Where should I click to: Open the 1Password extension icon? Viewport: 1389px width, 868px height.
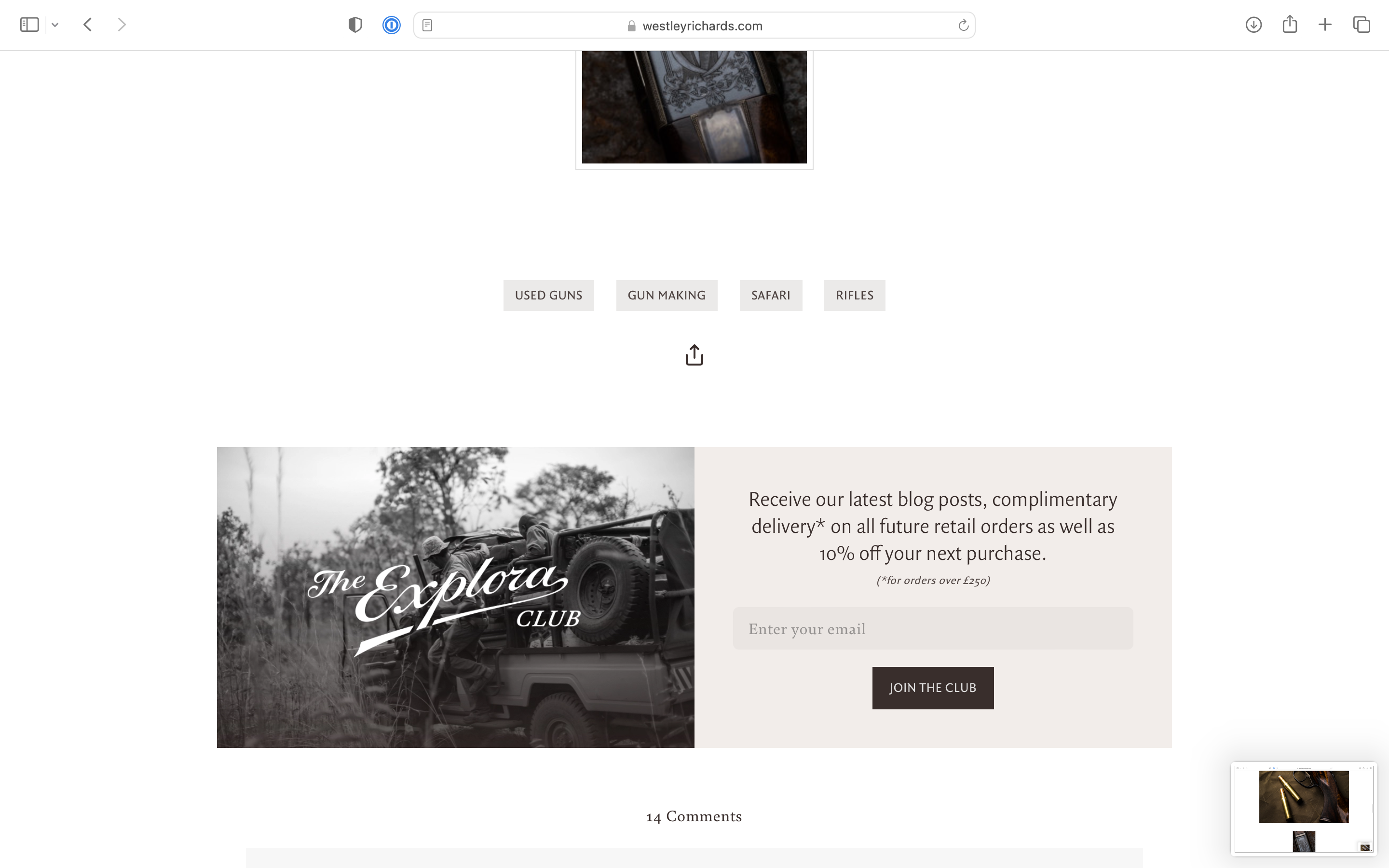[392, 25]
